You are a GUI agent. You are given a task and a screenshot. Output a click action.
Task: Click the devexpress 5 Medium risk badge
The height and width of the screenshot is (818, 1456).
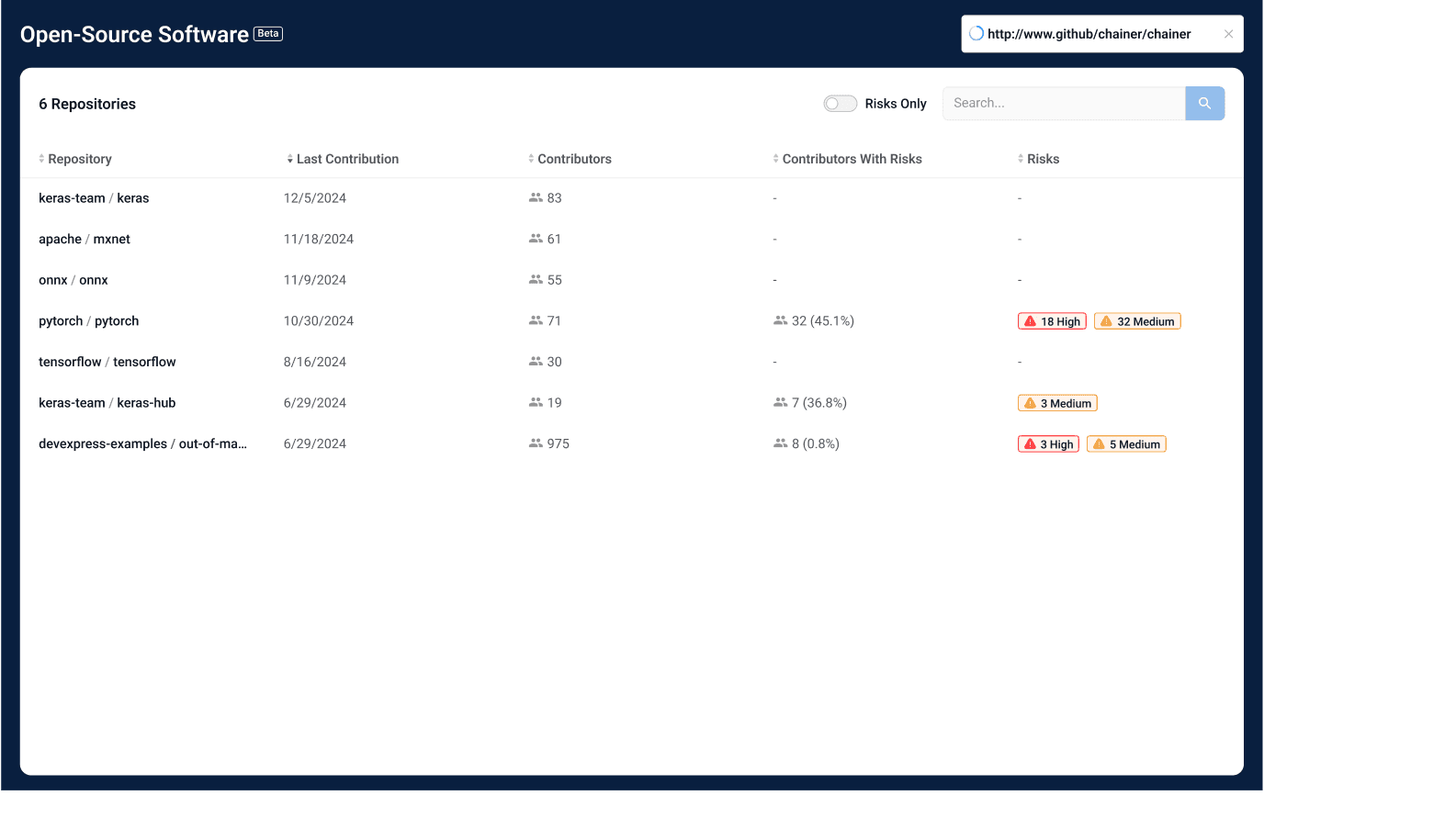(x=1126, y=444)
